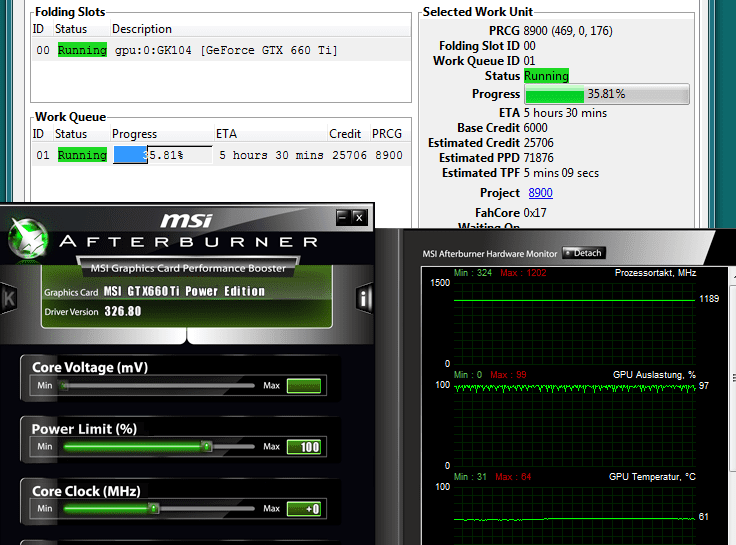Adjust the Power Limit slider handle
This screenshot has height=545, width=736.
(x=207, y=446)
